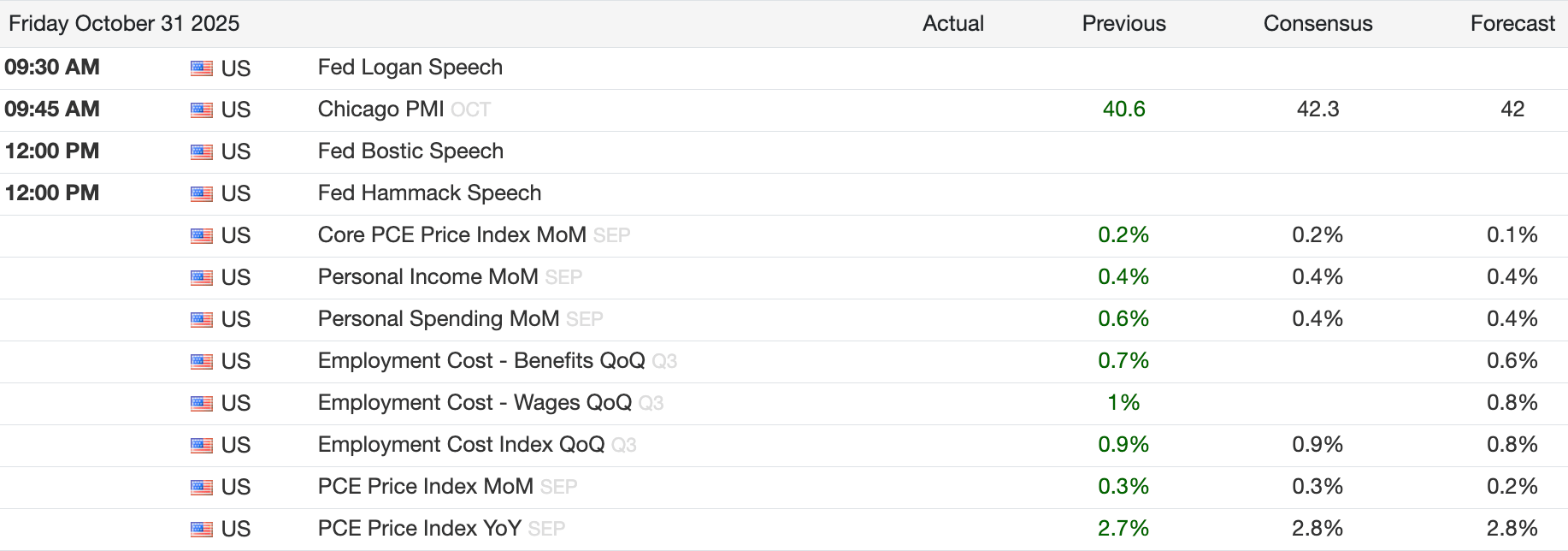Viewport: 1568px width, 551px height.
Task: Click US flag in Core PCE Price Index row
Action: [202, 236]
